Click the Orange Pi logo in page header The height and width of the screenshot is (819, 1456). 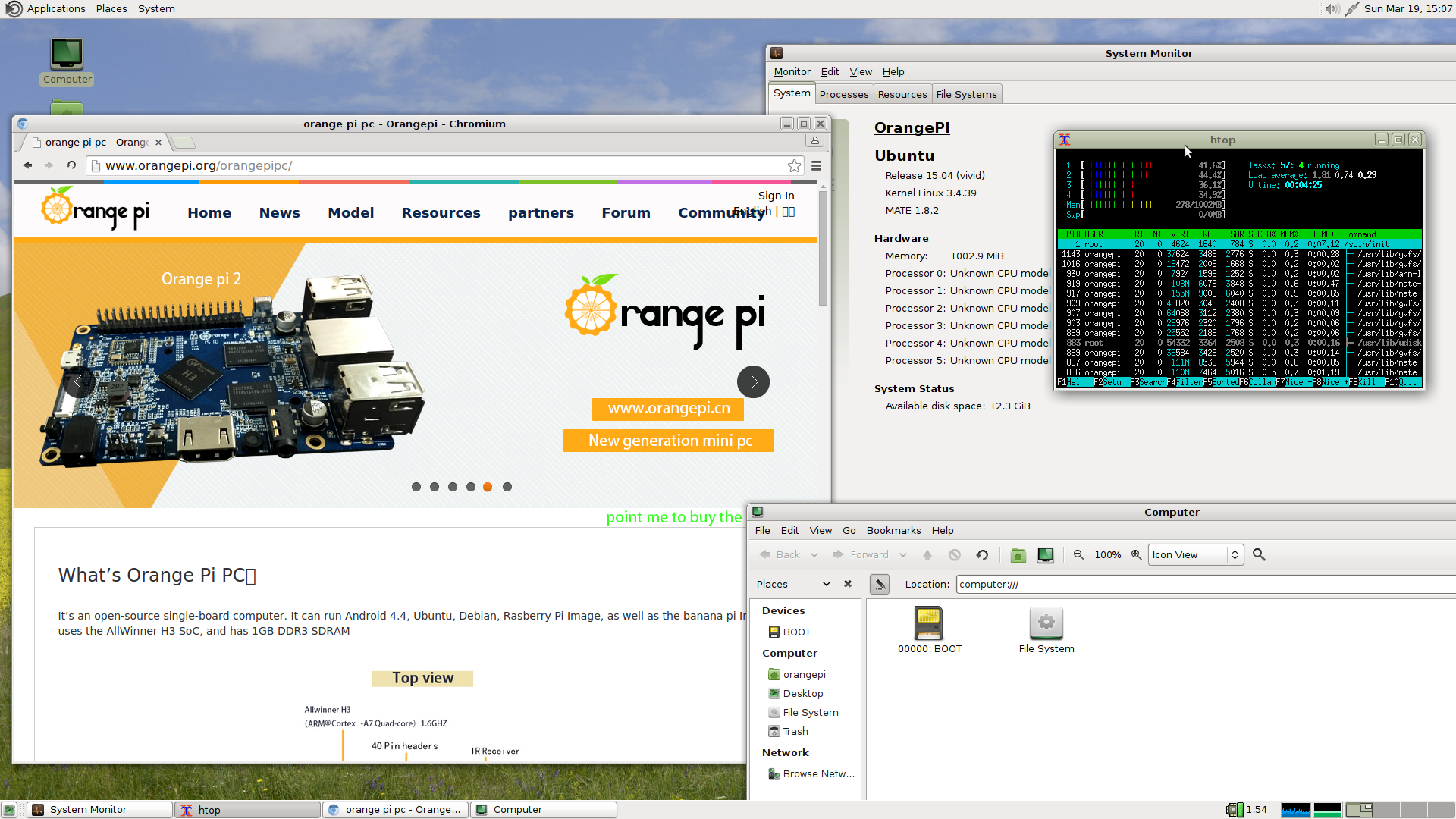click(x=96, y=209)
